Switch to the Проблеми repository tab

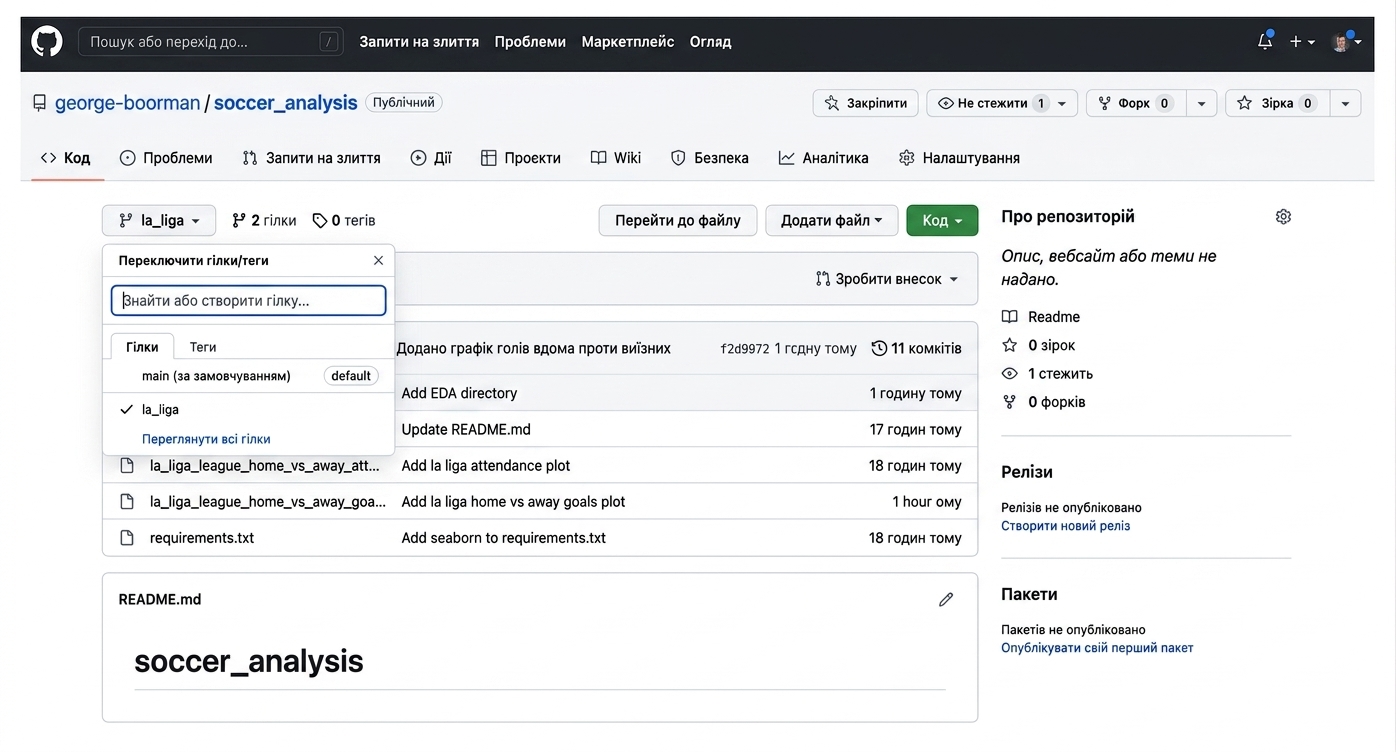[x=166, y=158]
